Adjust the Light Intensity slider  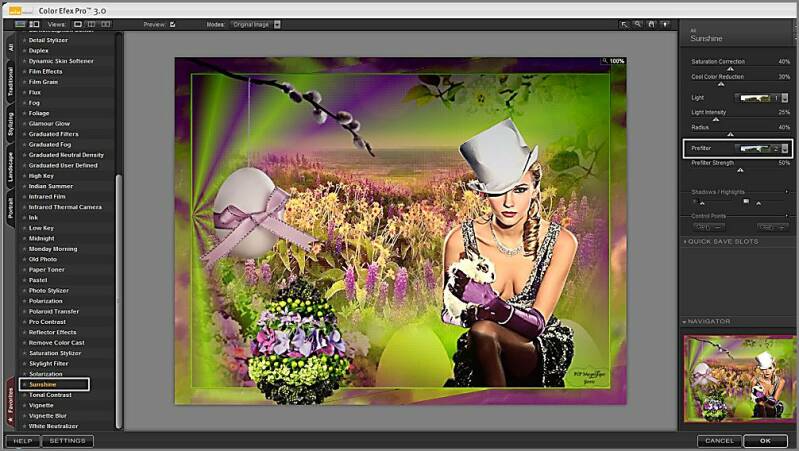715,119
